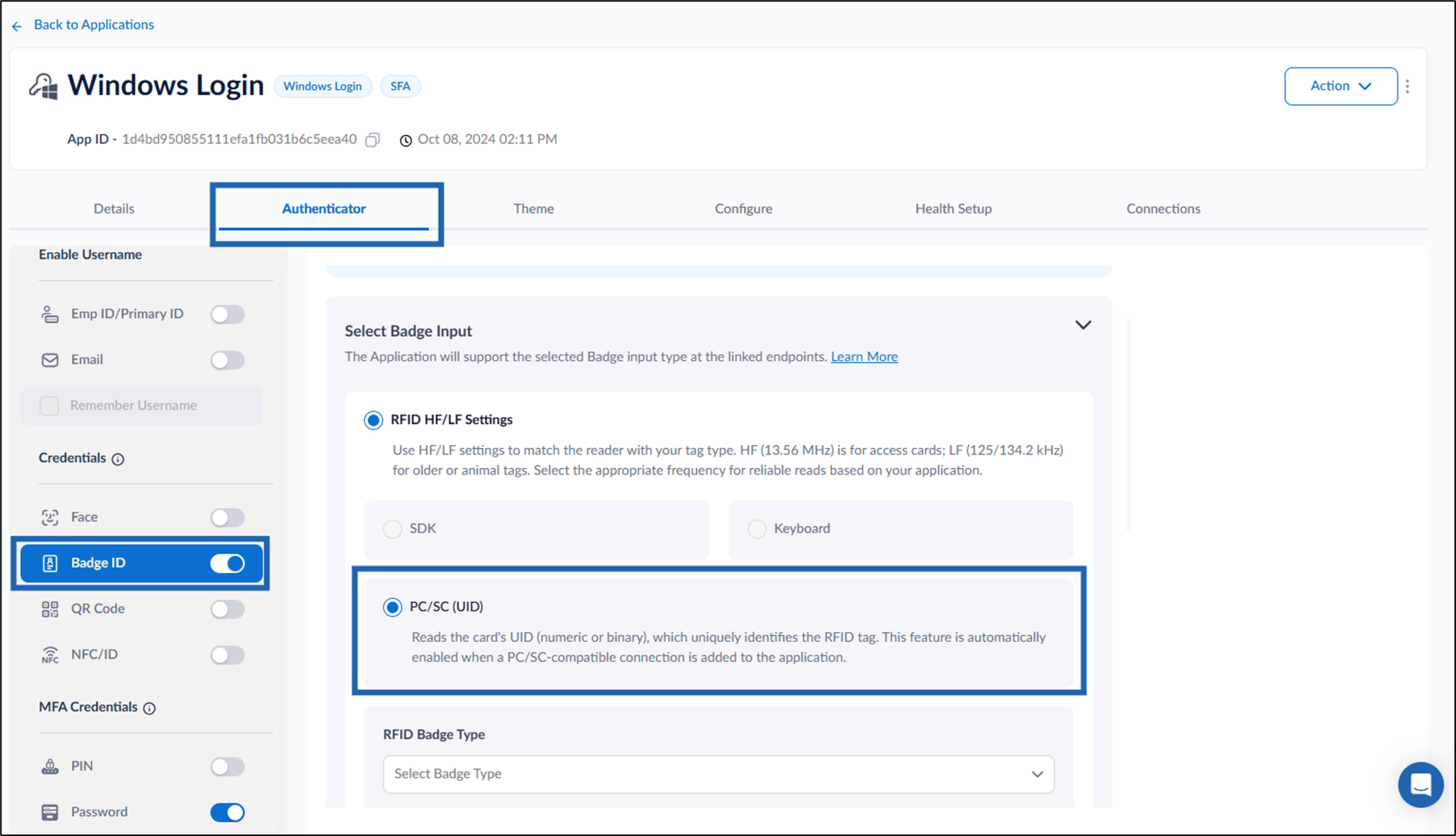Open the Health Setup tab

click(953, 209)
